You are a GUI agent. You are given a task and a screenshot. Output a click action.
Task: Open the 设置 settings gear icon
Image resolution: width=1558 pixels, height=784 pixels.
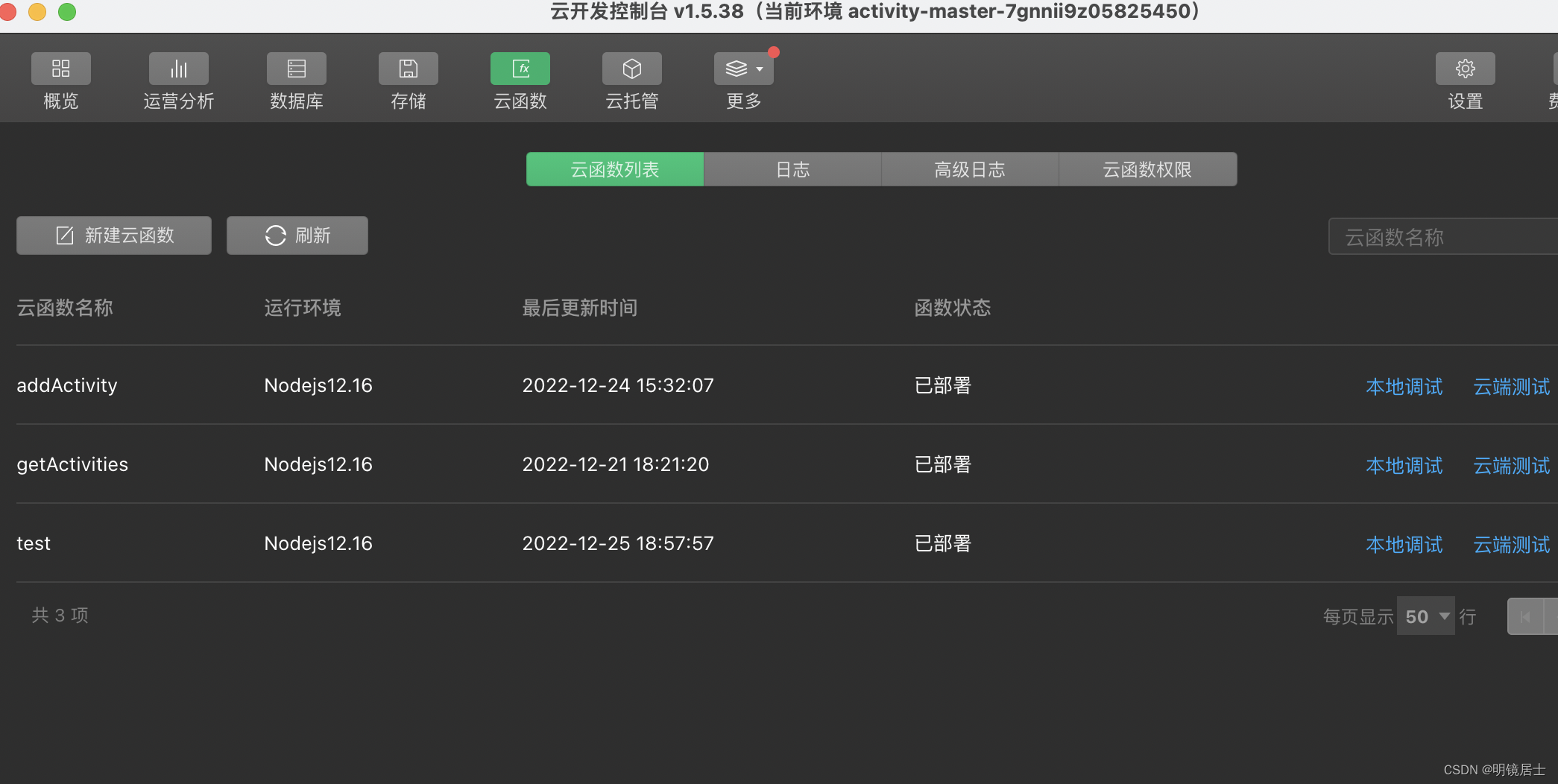pyautogui.click(x=1466, y=69)
